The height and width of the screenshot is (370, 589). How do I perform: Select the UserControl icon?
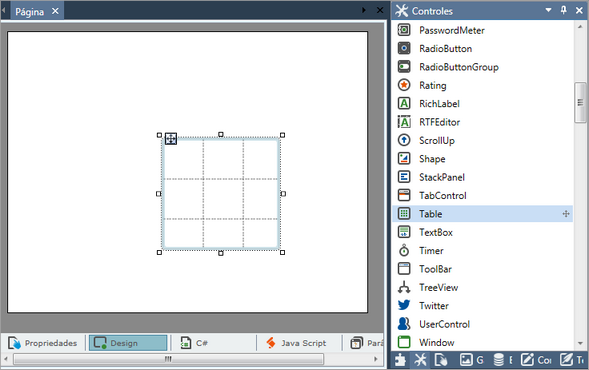coord(404,324)
